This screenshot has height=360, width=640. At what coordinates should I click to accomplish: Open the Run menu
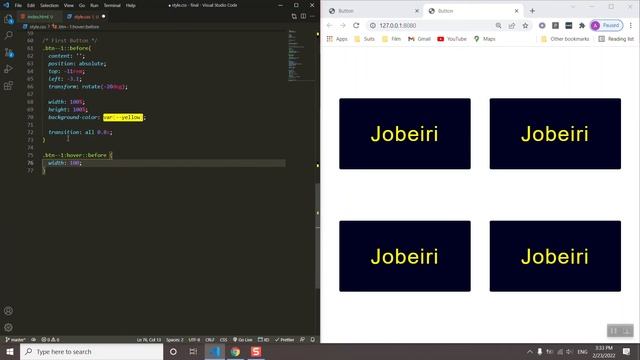[94, 5]
